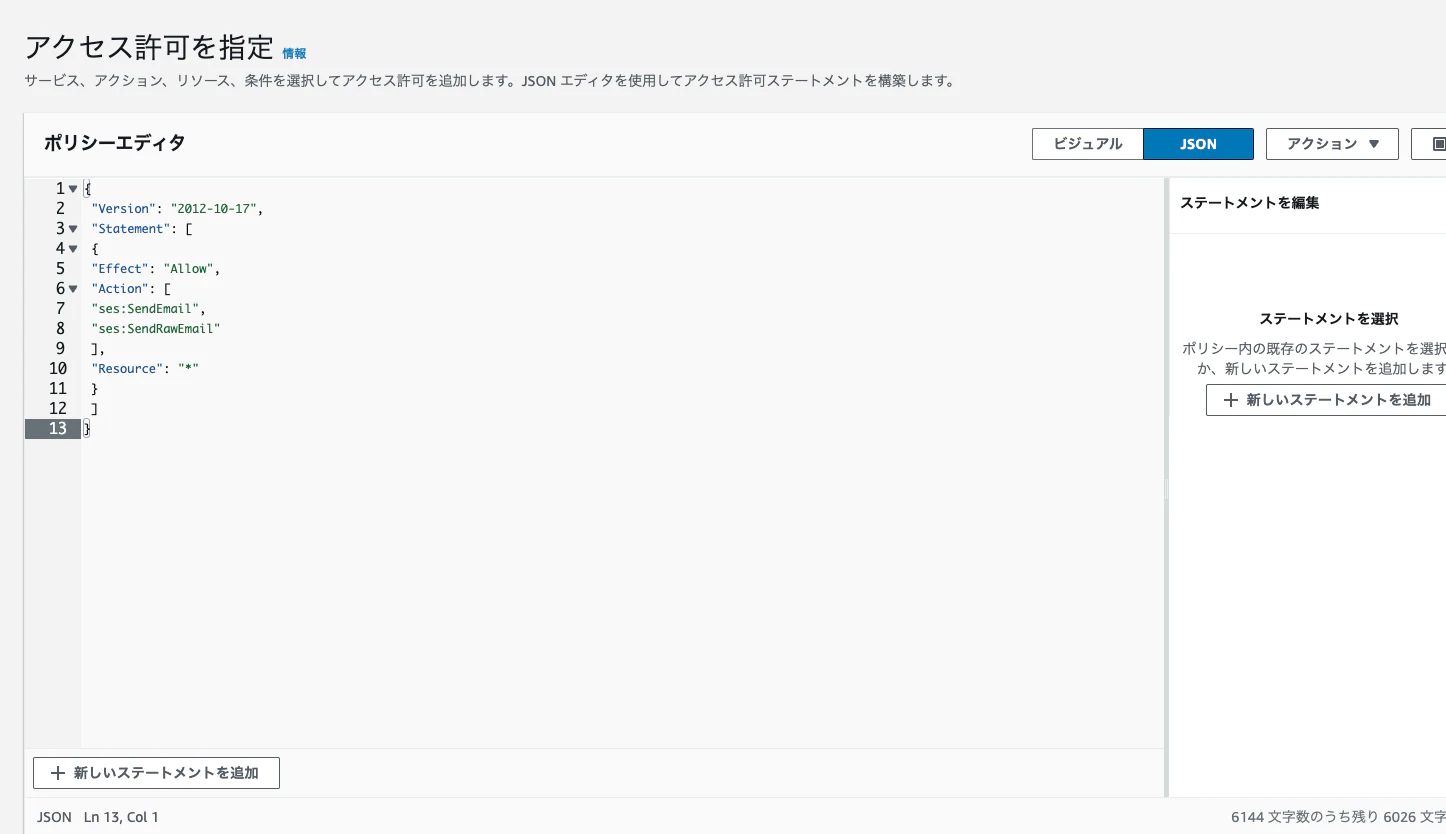Click the "ses:SendRawEmail" string

[155, 329]
